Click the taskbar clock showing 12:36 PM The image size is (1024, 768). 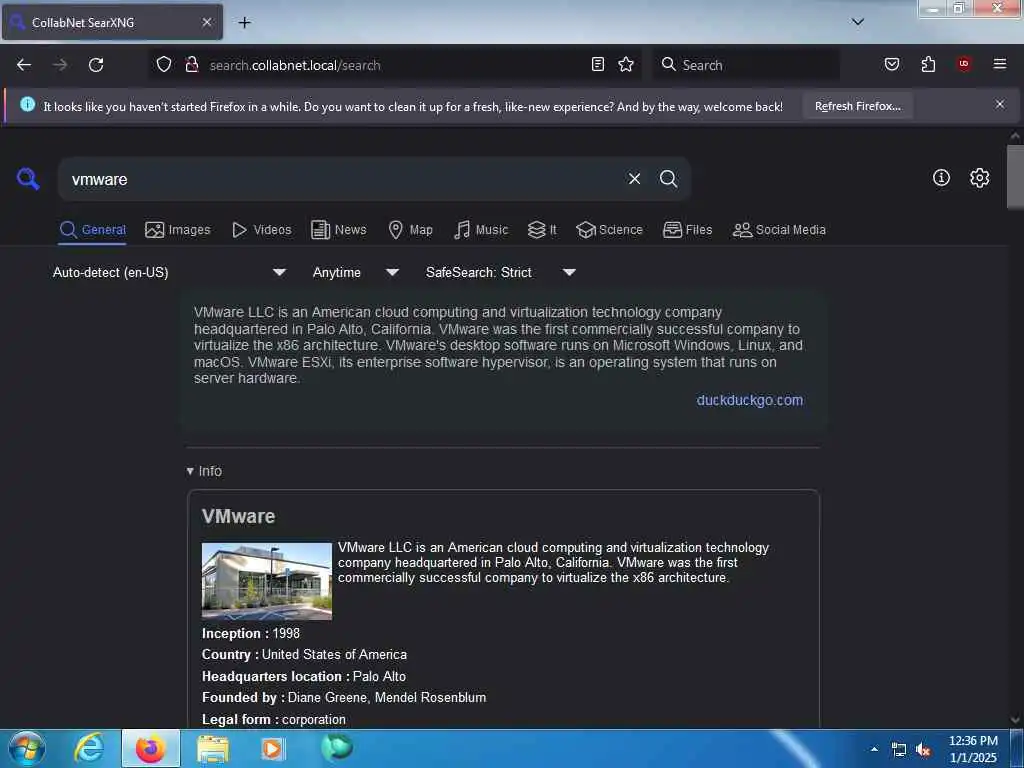coord(973,749)
